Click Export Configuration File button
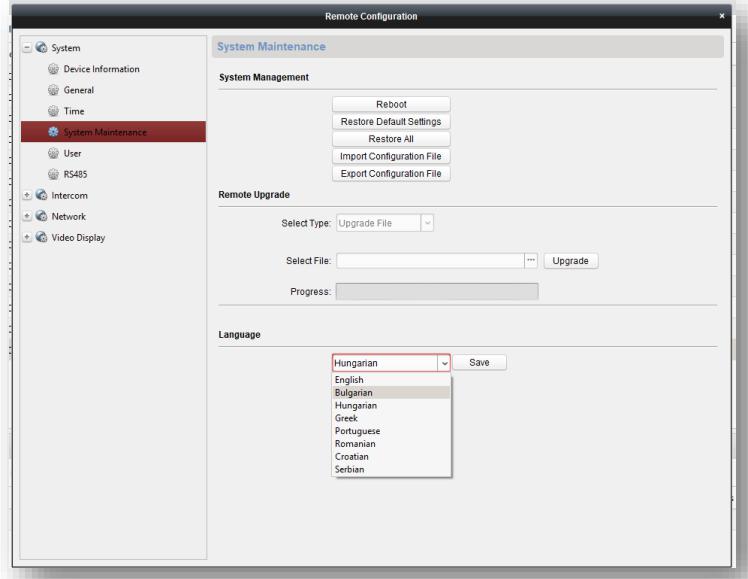Image resolution: width=748 pixels, height=579 pixels. (391, 174)
